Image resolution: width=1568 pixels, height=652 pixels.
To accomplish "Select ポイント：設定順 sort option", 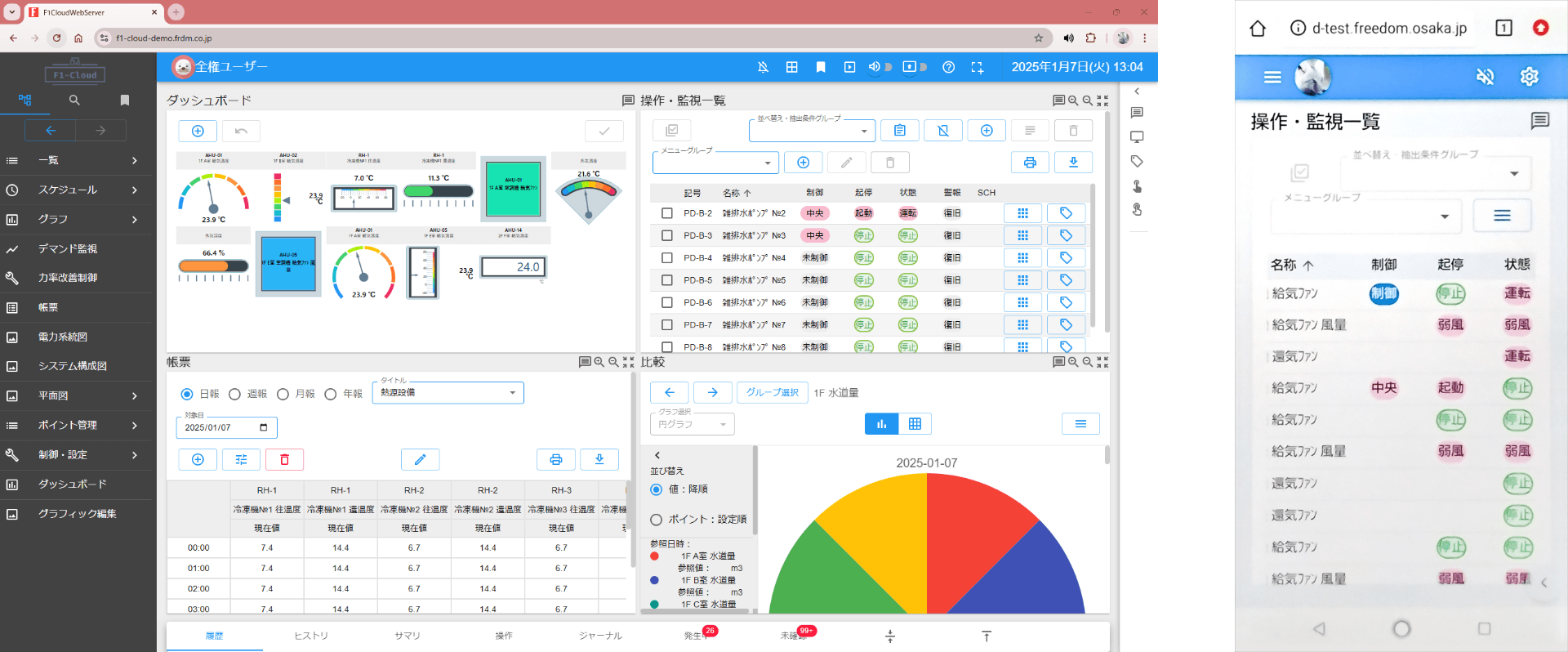I will click(656, 520).
